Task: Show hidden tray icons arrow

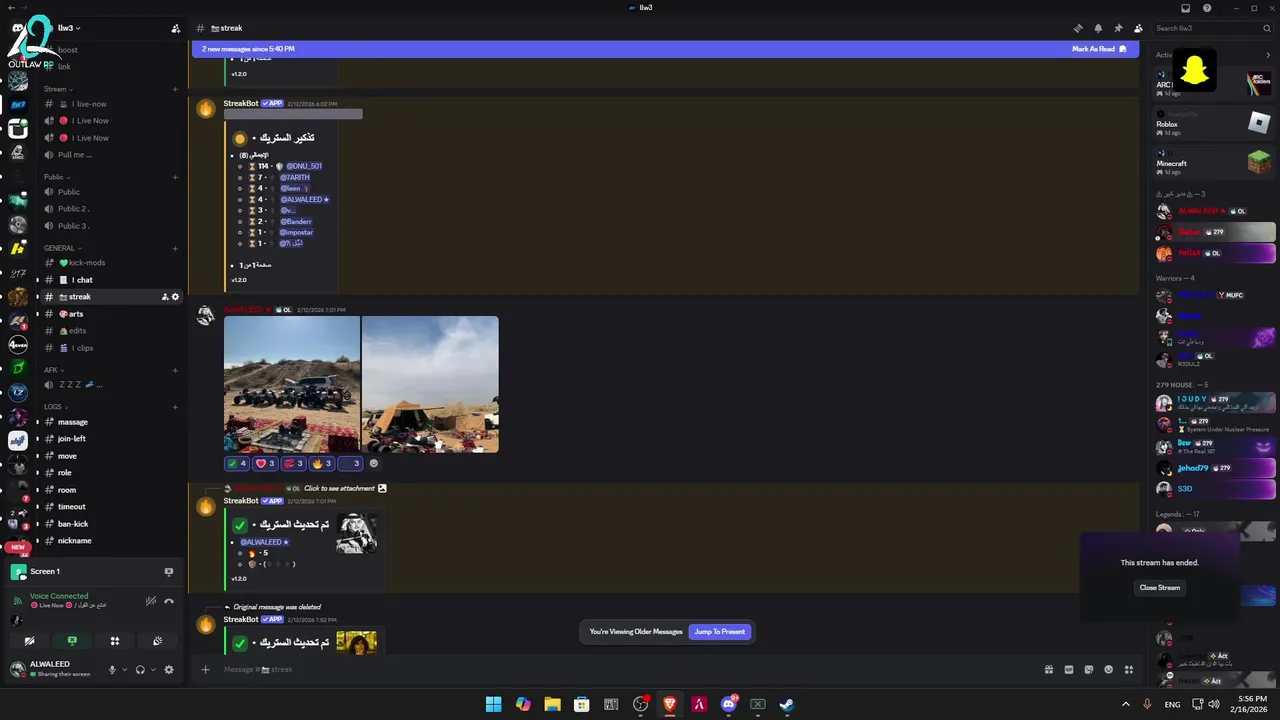Action: pos(1126,704)
